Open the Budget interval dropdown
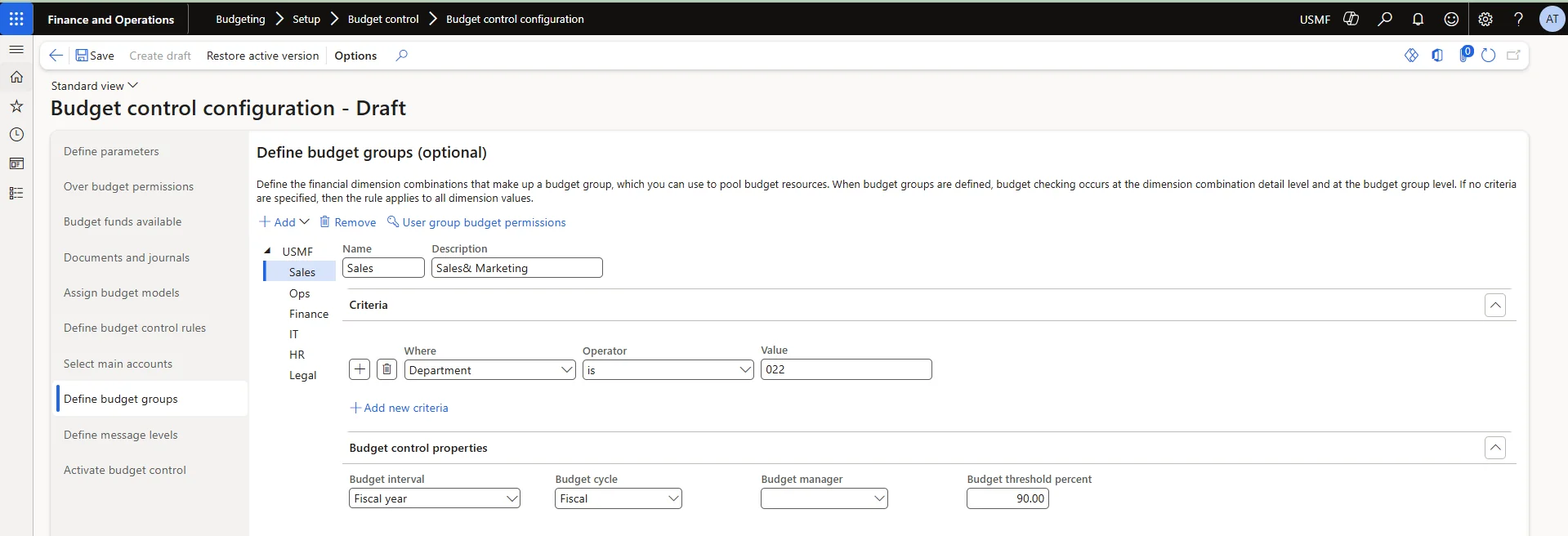Image resolution: width=1568 pixels, height=536 pixels. tap(435, 498)
